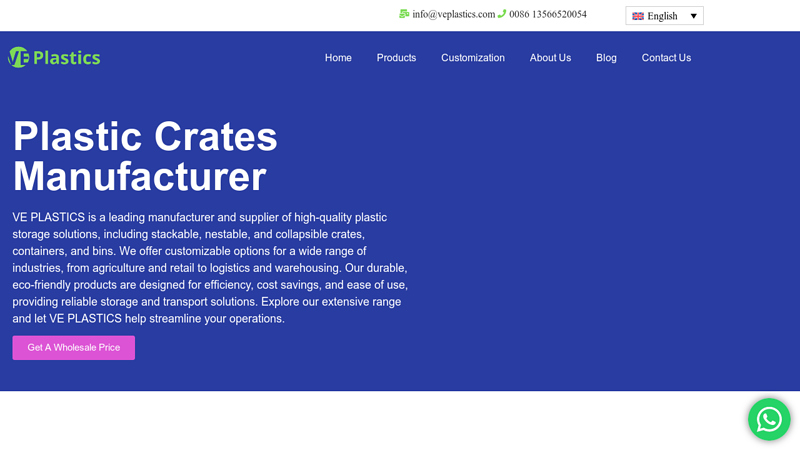
Task: Open the Customization page
Action: [x=473, y=58]
